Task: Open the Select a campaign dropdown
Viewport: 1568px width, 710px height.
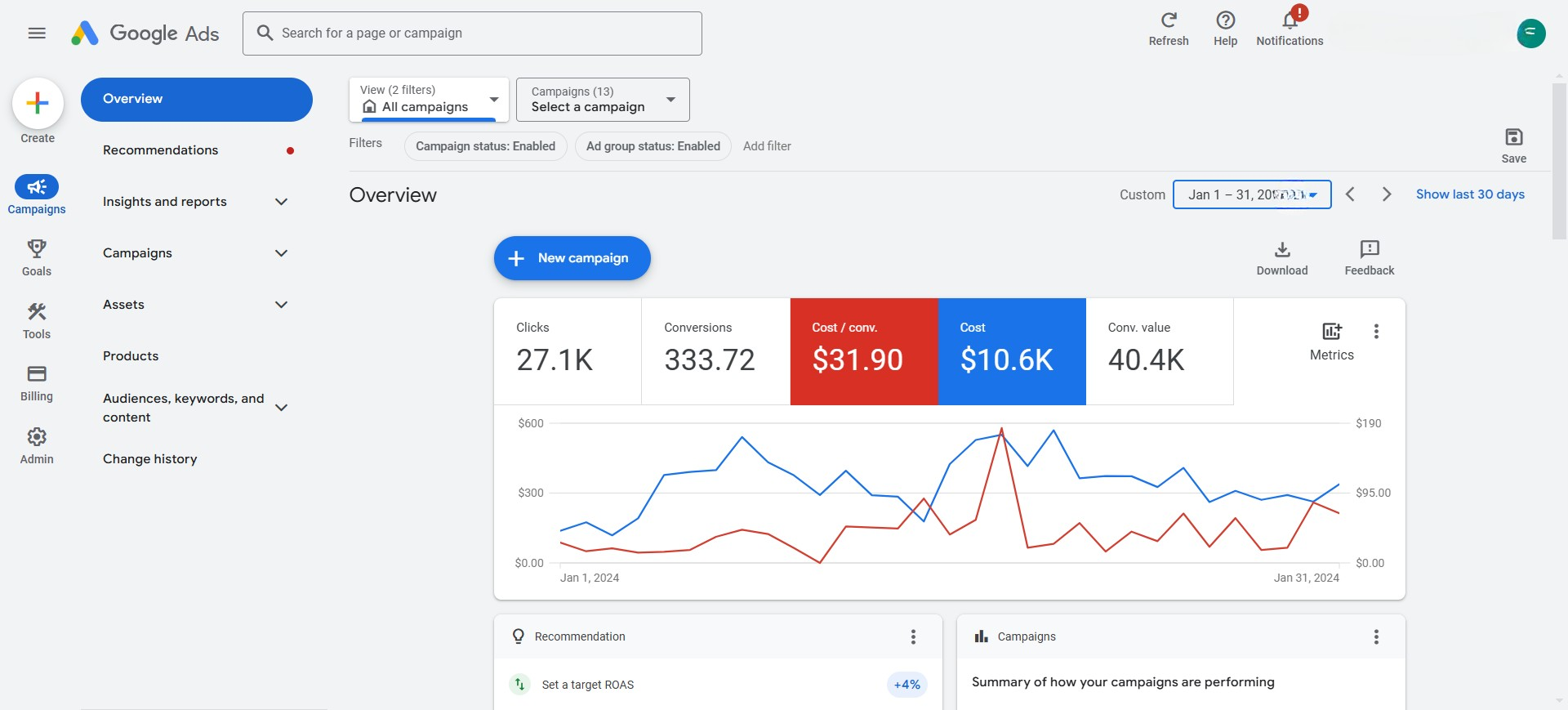Action: [x=603, y=100]
